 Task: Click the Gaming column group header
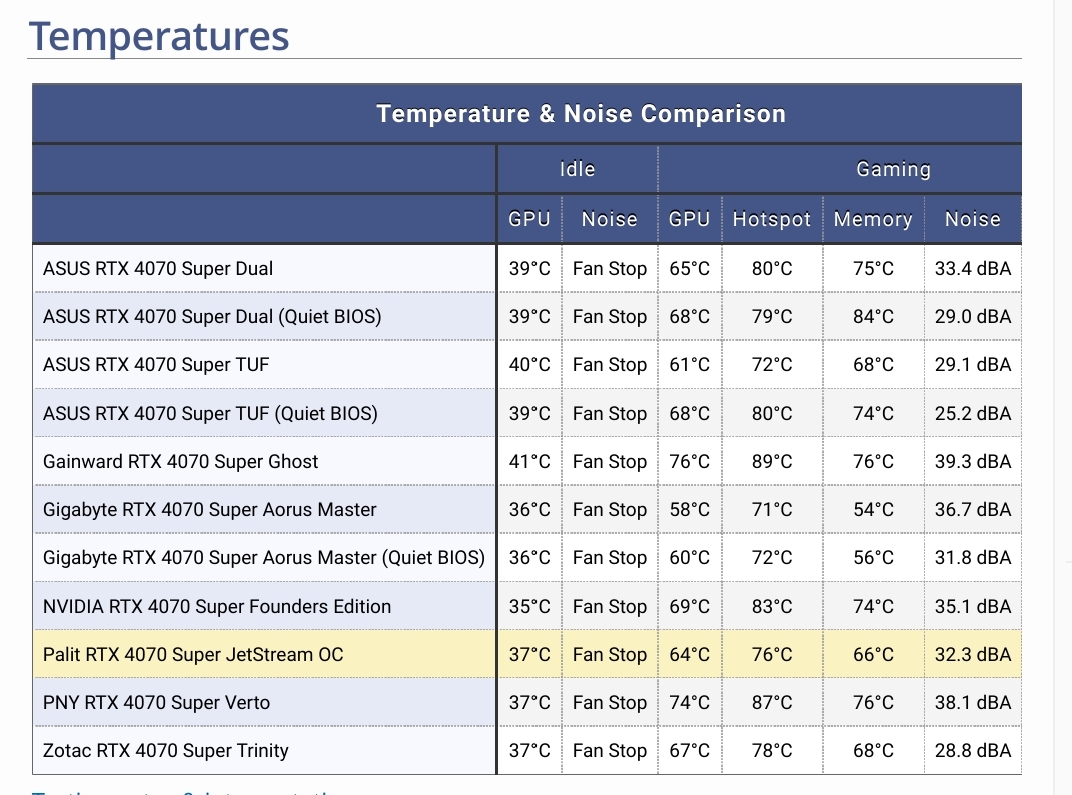coord(893,169)
